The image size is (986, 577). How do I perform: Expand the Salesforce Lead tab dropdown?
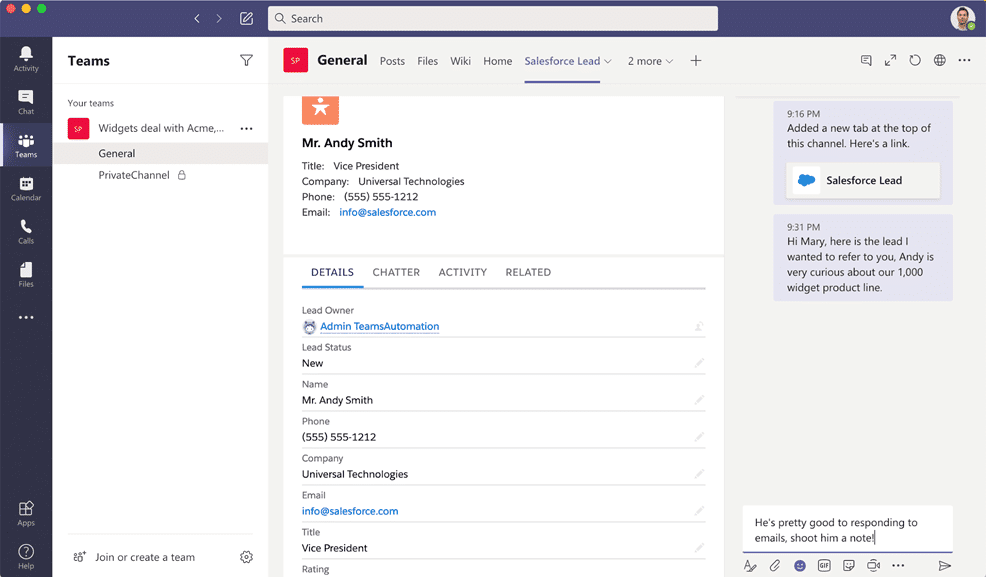click(608, 61)
